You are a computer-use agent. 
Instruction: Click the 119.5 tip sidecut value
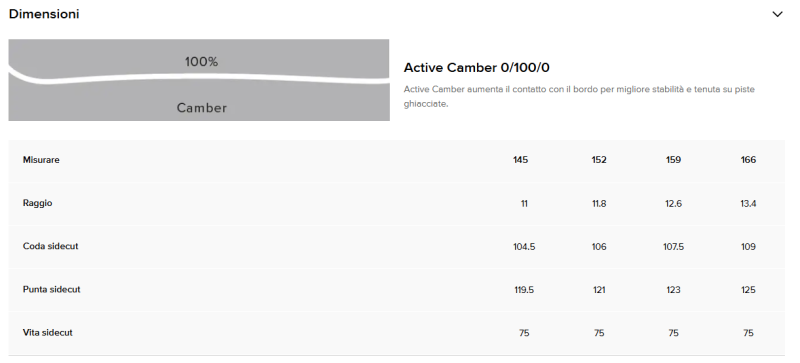(524, 290)
